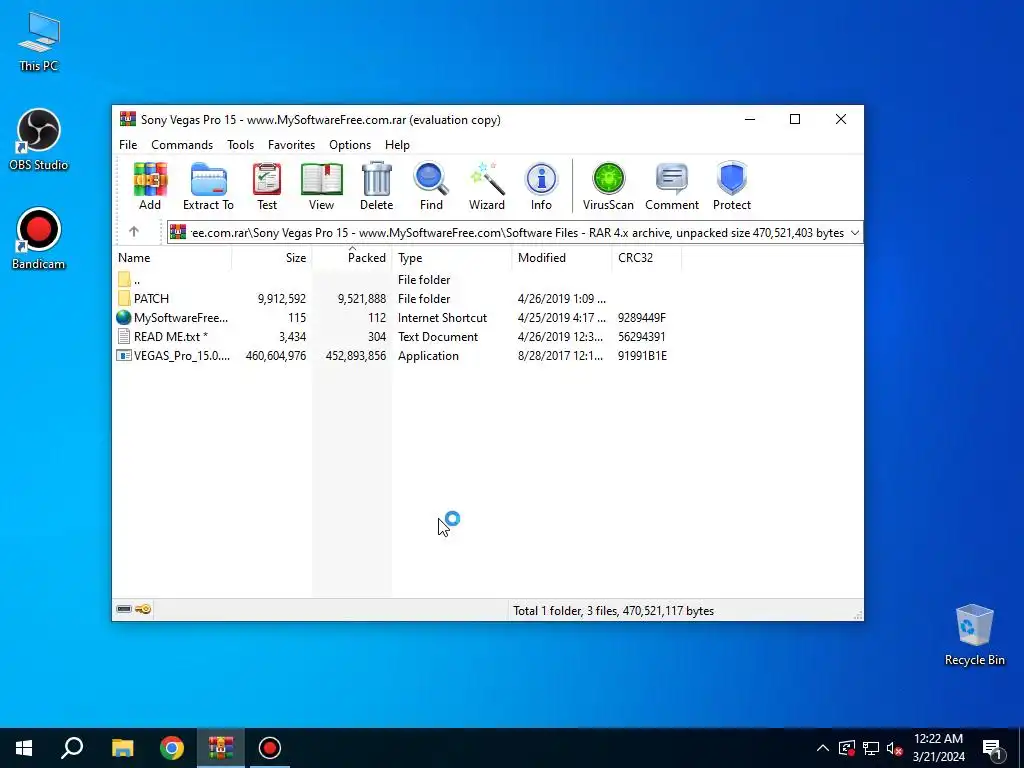Open the Windows Start button
This screenshot has width=1024, height=768.
[x=24, y=748]
